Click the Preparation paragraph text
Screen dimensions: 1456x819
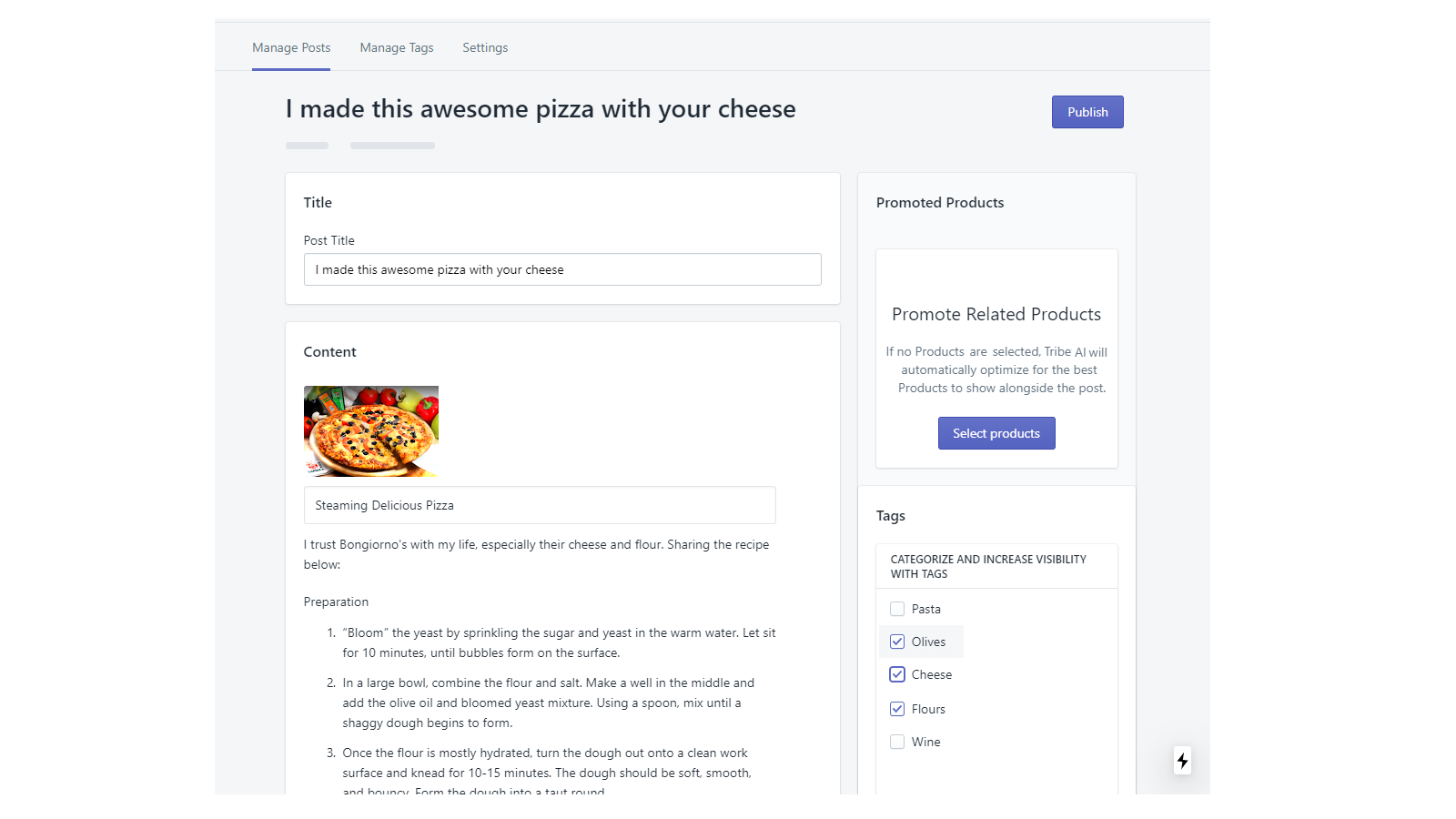pos(336,602)
